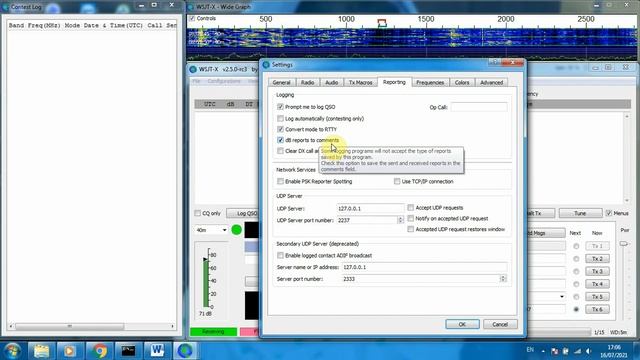Screen dimensions: 640x360
Task: Select the Reporting tab
Action: click(x=394, y=82)
